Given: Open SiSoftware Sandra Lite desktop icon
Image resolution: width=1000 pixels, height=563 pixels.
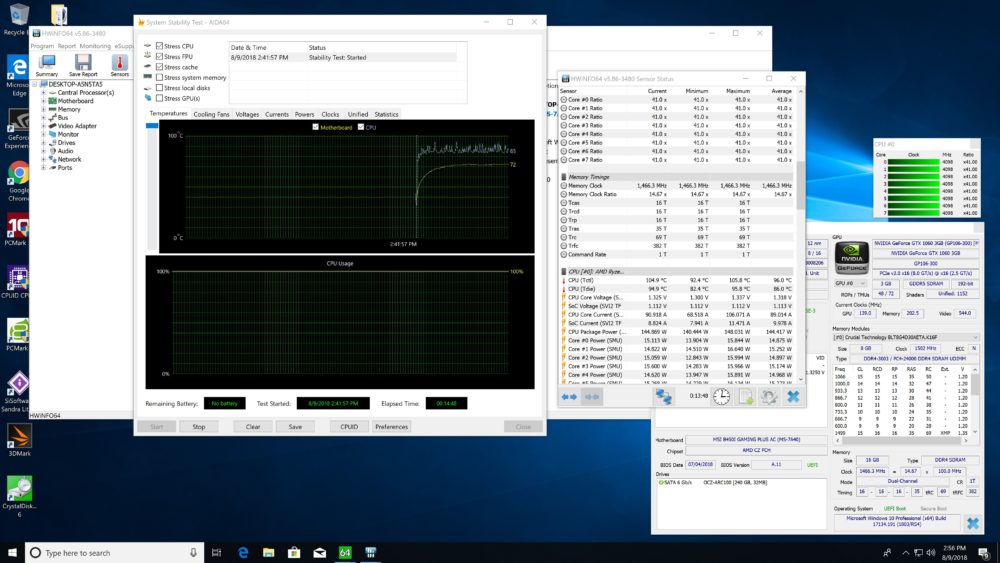Looking at the screenshot, I should pos(17,391).
